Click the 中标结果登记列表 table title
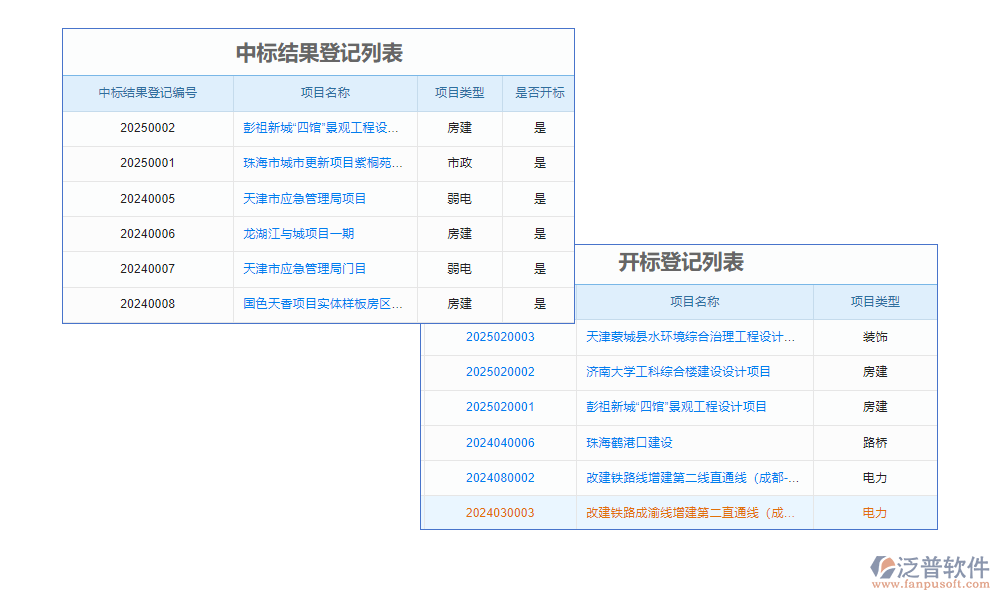The height and width of the screenshot is (600, 1000). click(x=318, y=51)
